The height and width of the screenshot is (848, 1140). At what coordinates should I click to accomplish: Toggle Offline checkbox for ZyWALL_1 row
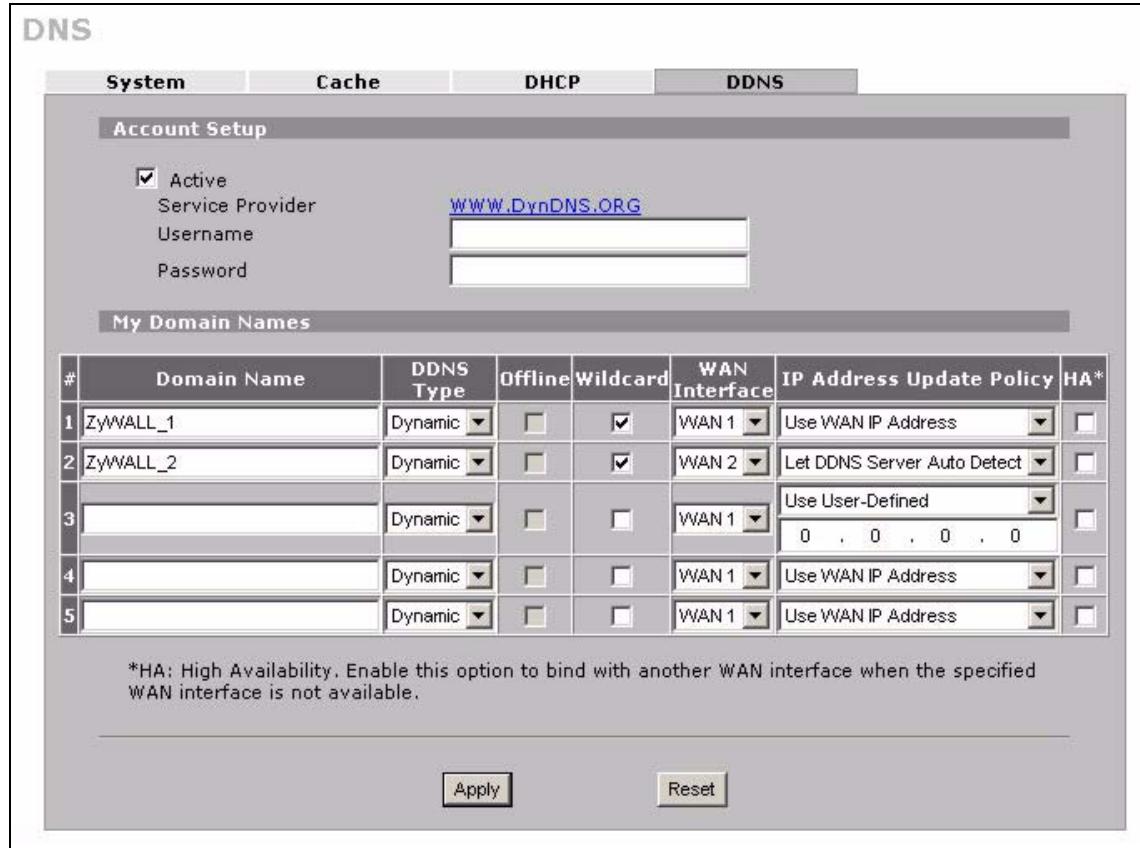(x=534, y=423)
